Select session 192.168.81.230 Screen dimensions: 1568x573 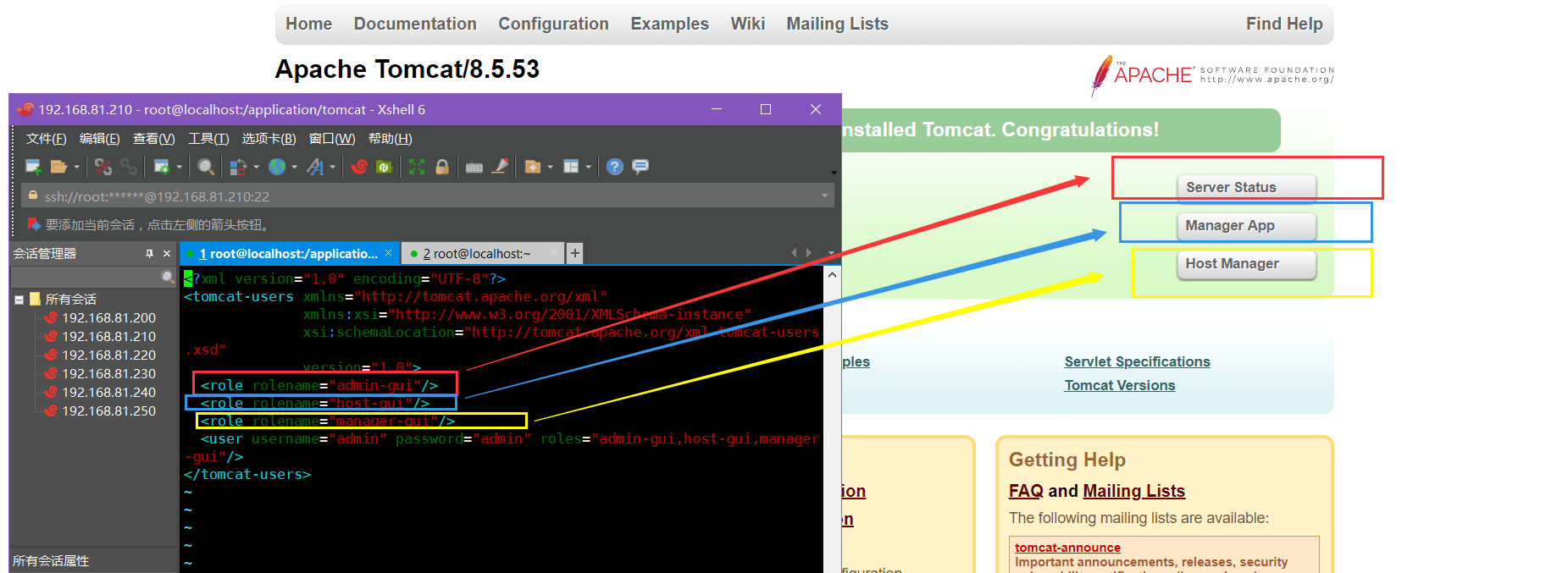click(x=108, y=374)
